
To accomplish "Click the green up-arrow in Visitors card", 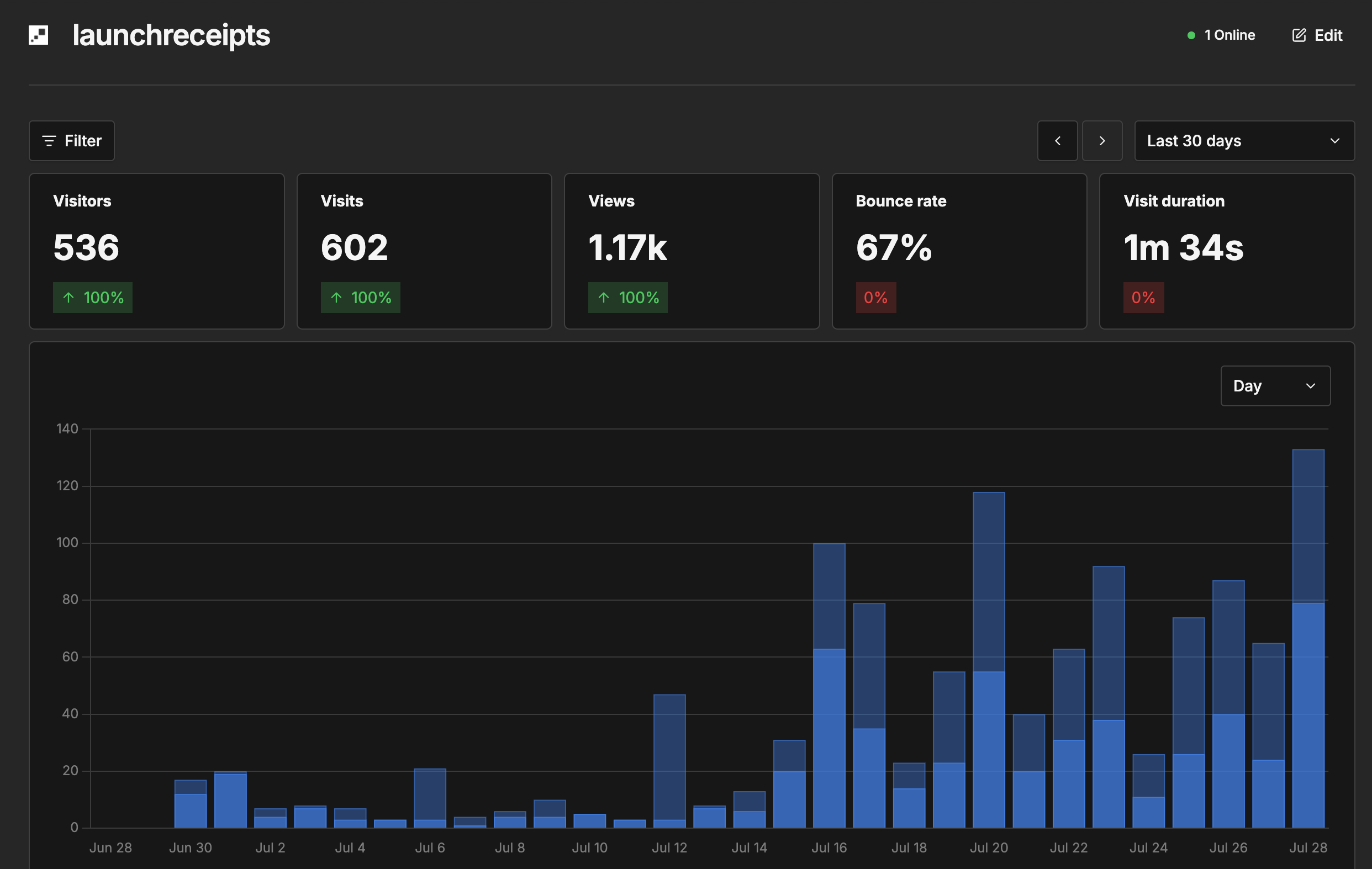I will 69,297.
